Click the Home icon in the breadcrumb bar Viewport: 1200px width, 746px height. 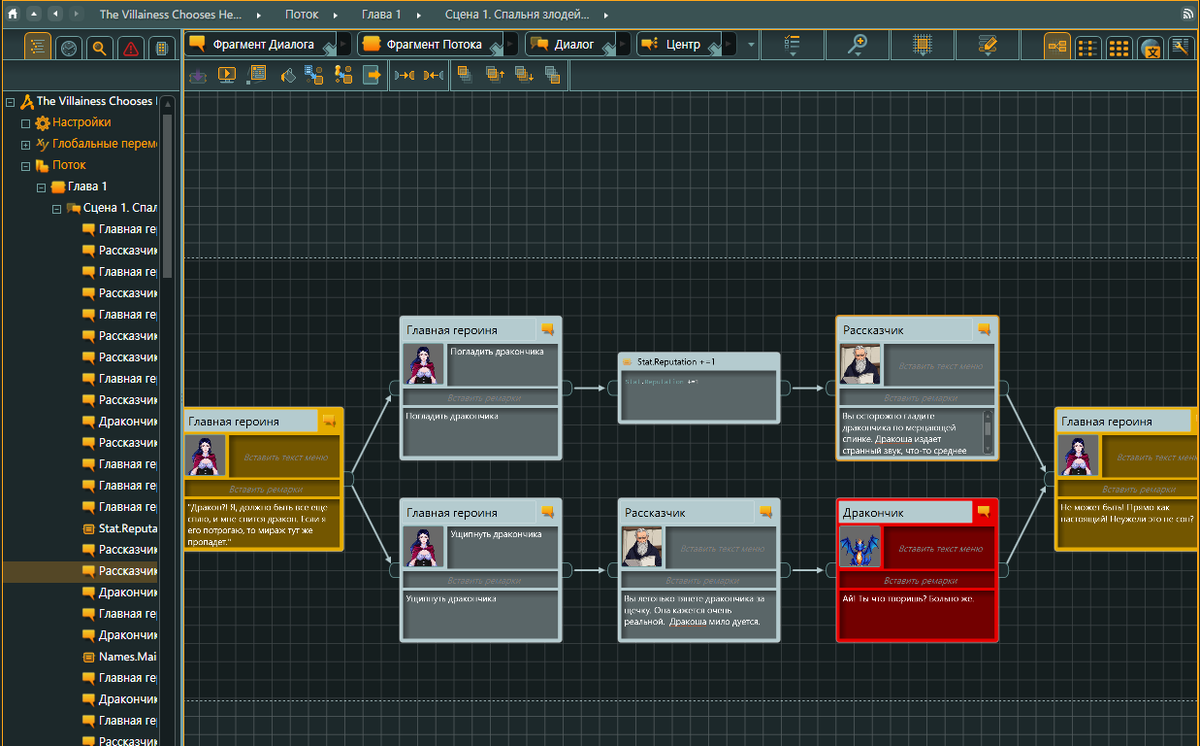13,15
